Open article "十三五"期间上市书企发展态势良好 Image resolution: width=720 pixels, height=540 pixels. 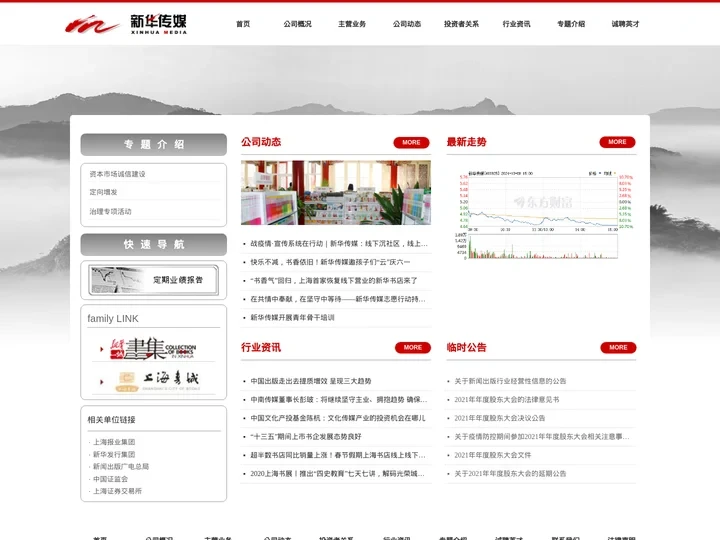(306, 436)
